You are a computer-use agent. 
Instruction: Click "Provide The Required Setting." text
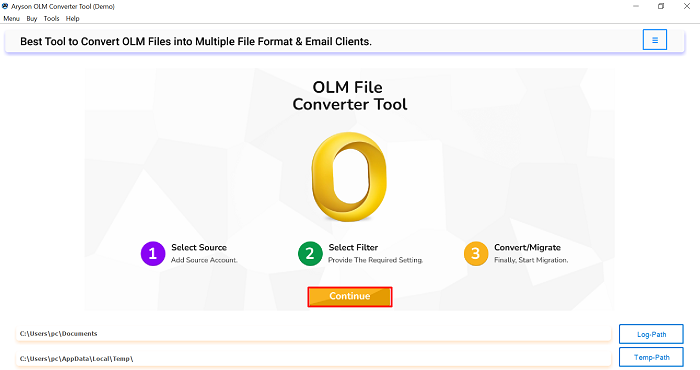[x=375, y=260]
